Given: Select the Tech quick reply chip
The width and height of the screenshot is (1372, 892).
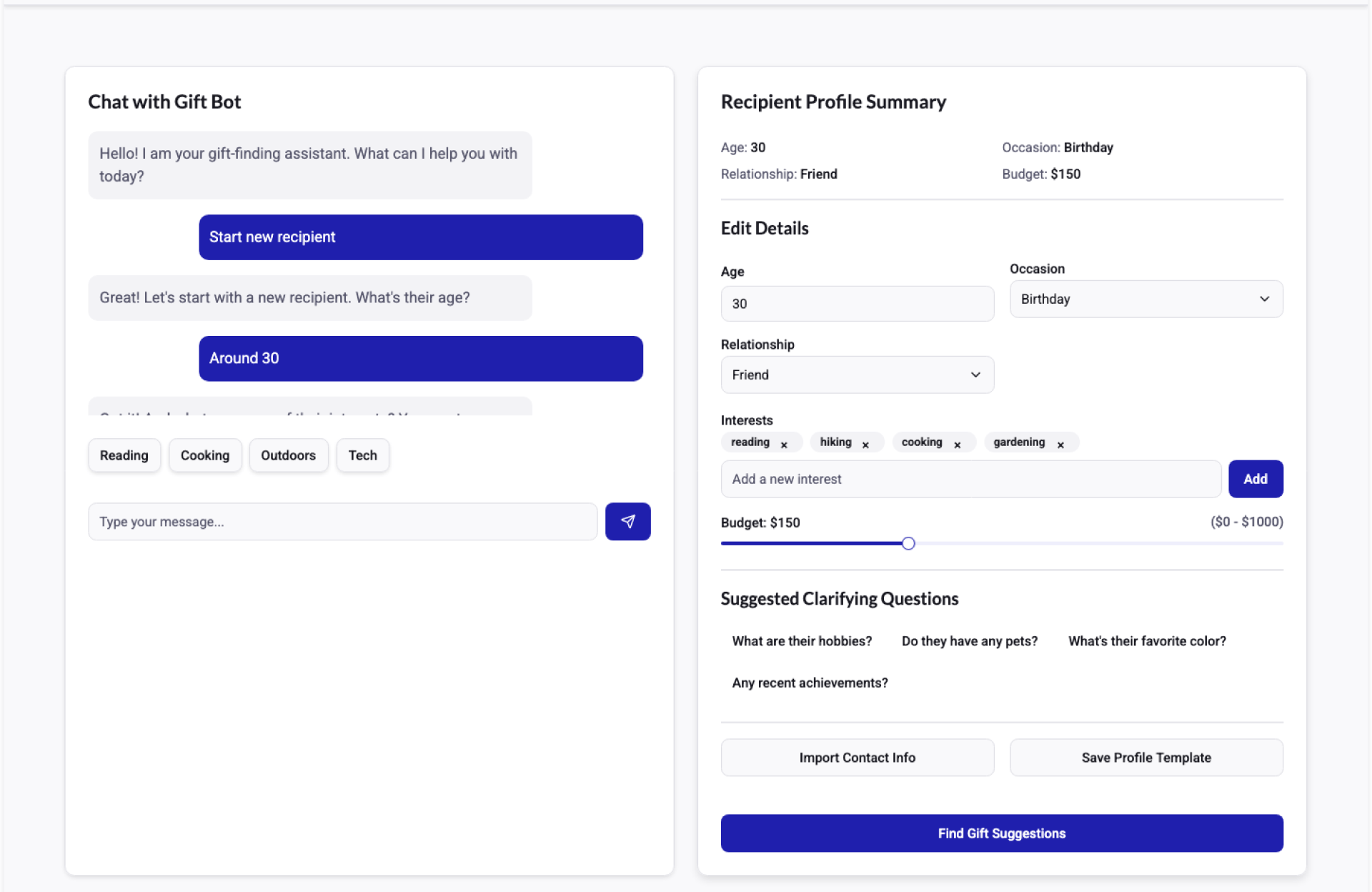Looking at the screenshot, I should [362, 455].
